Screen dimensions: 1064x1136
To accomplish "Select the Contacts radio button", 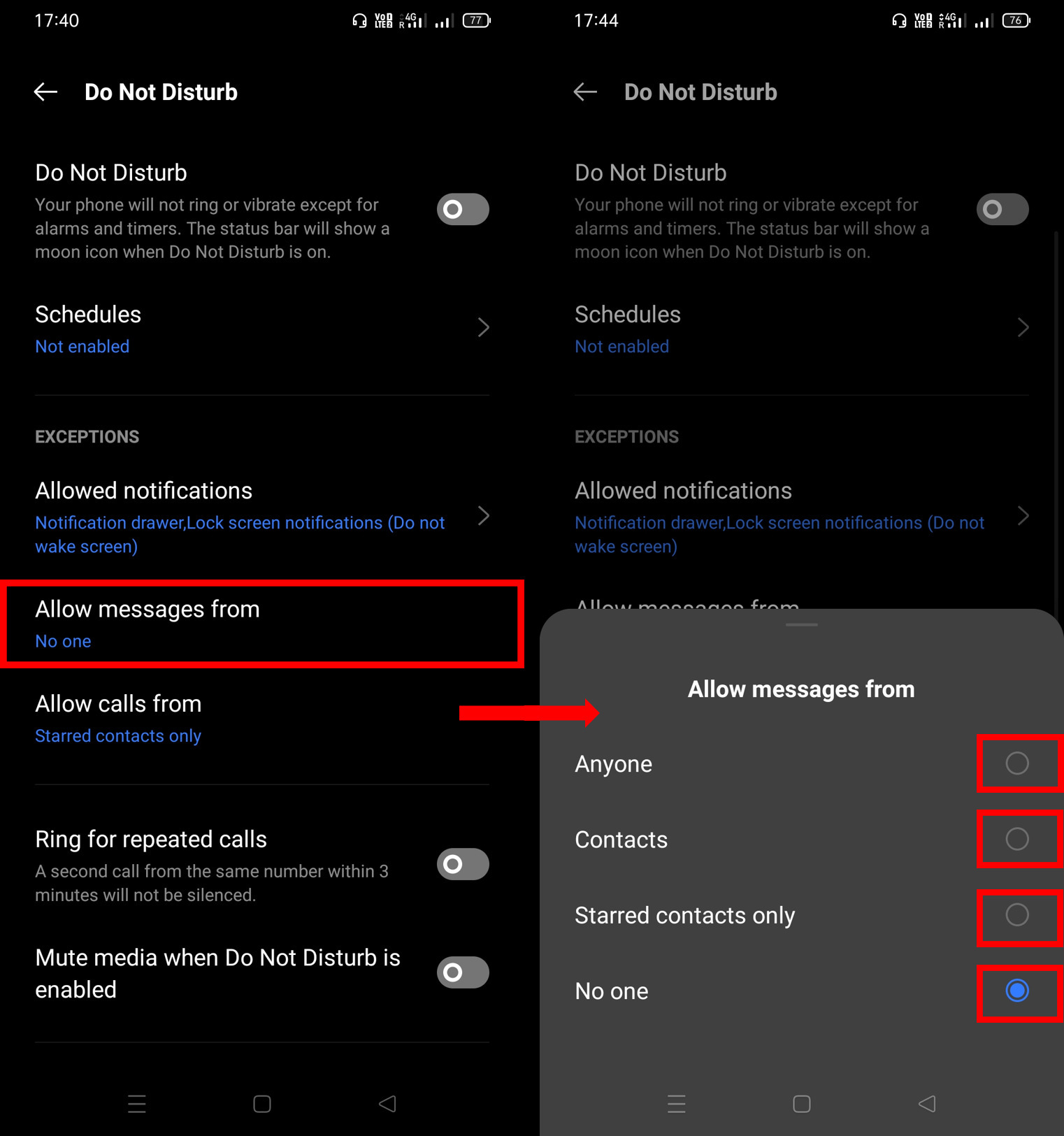I will 1017,839.
